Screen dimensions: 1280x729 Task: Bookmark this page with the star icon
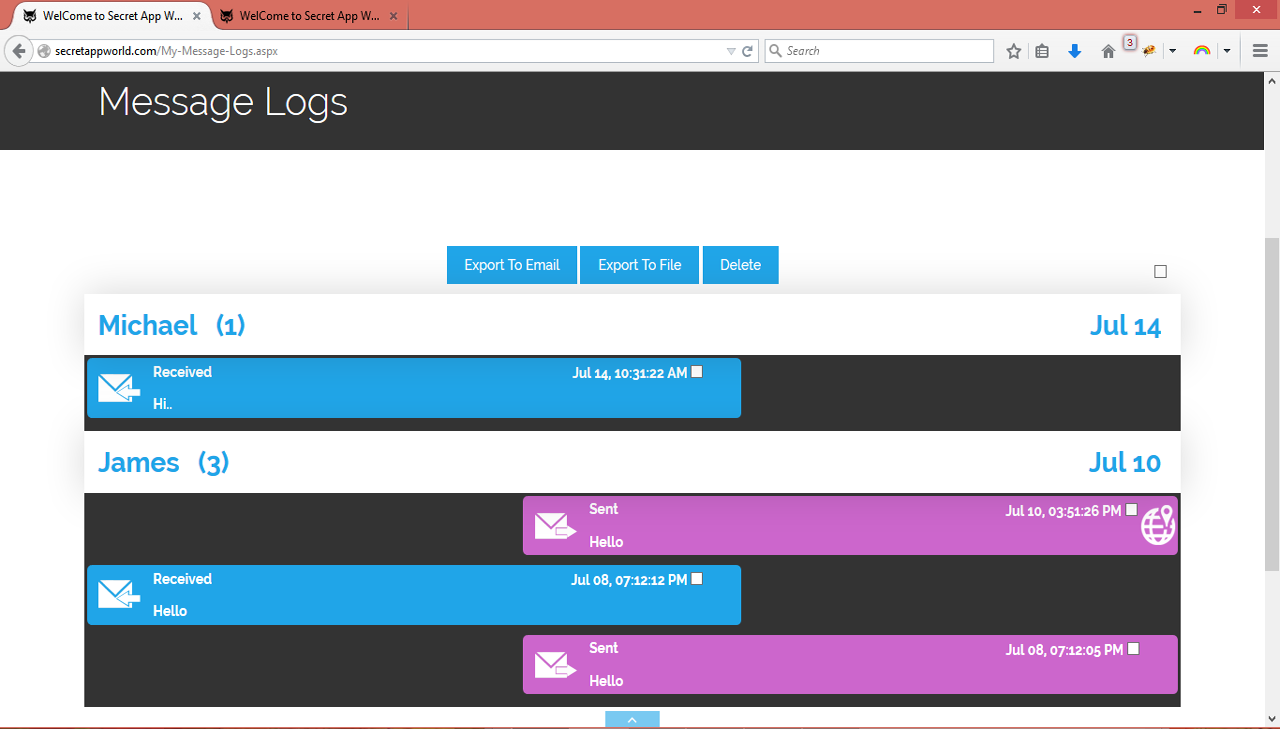click(x=1014, y=51)
